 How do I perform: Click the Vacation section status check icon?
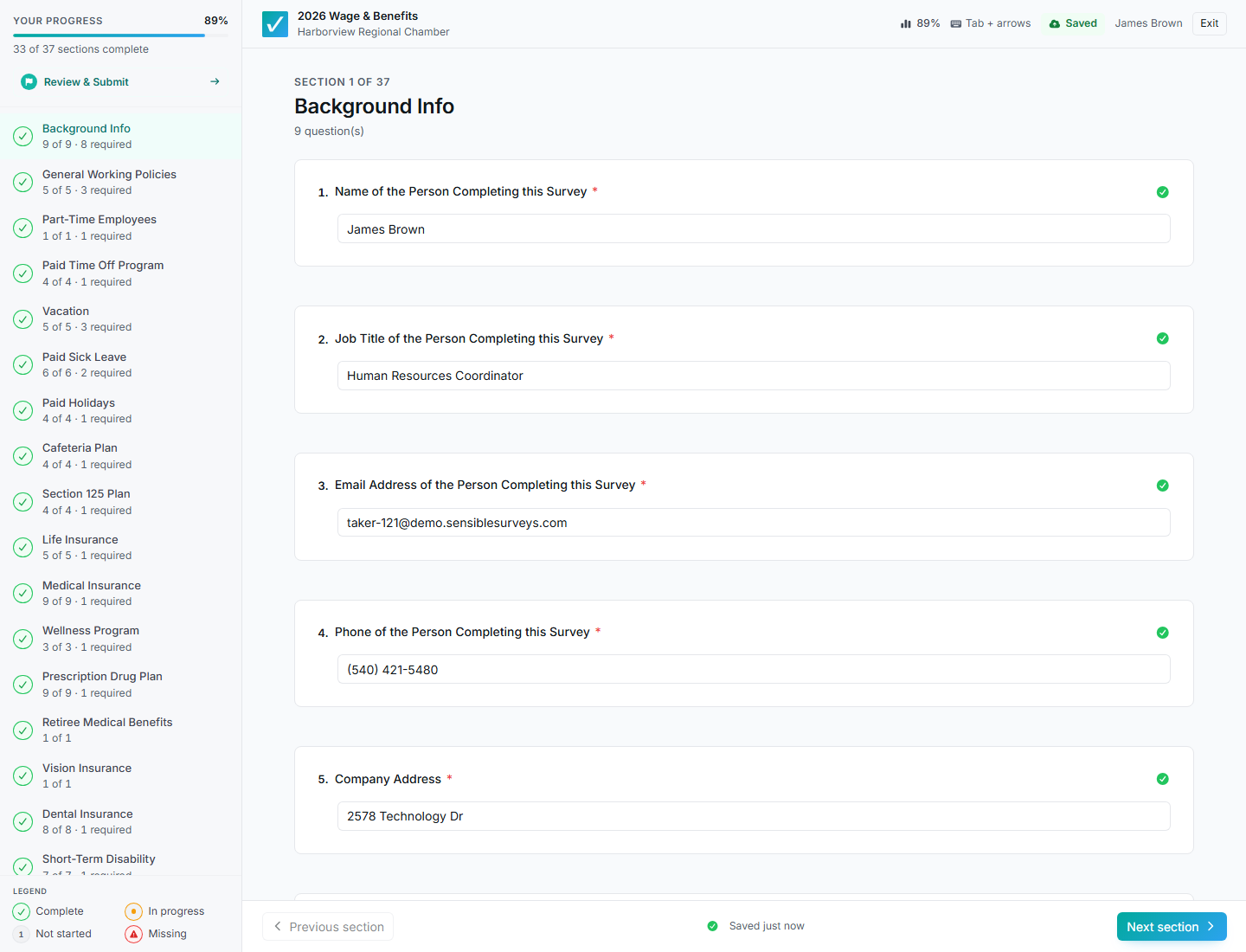point(23,319)
